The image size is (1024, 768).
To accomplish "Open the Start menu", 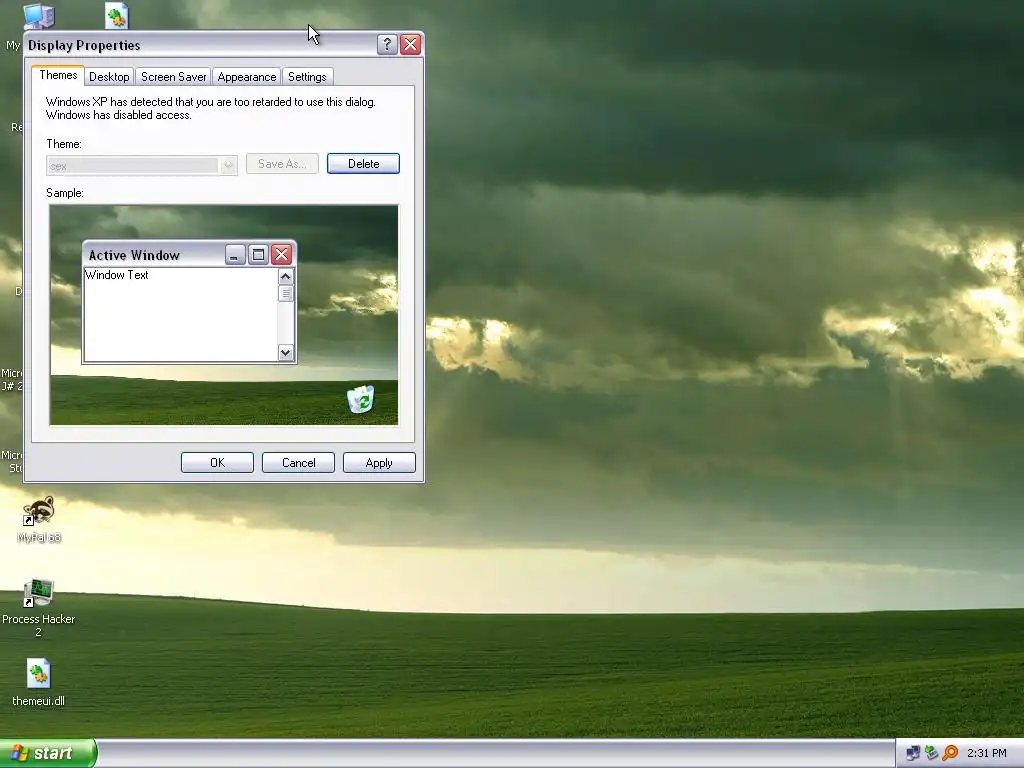I will (x=48, y=753).
